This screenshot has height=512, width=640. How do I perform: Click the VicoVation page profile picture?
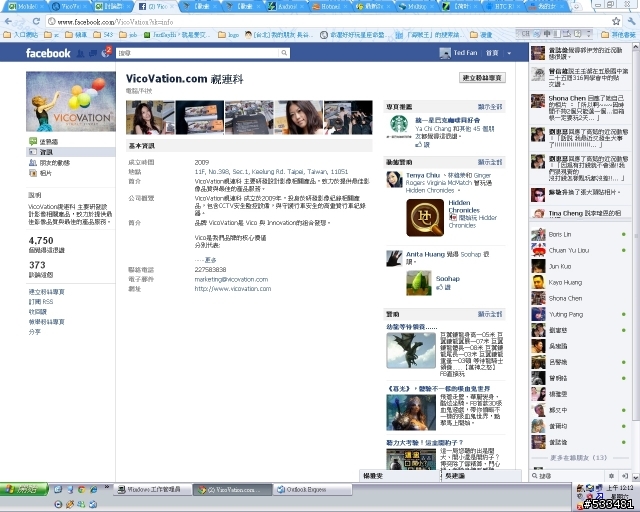coord(71,101)
